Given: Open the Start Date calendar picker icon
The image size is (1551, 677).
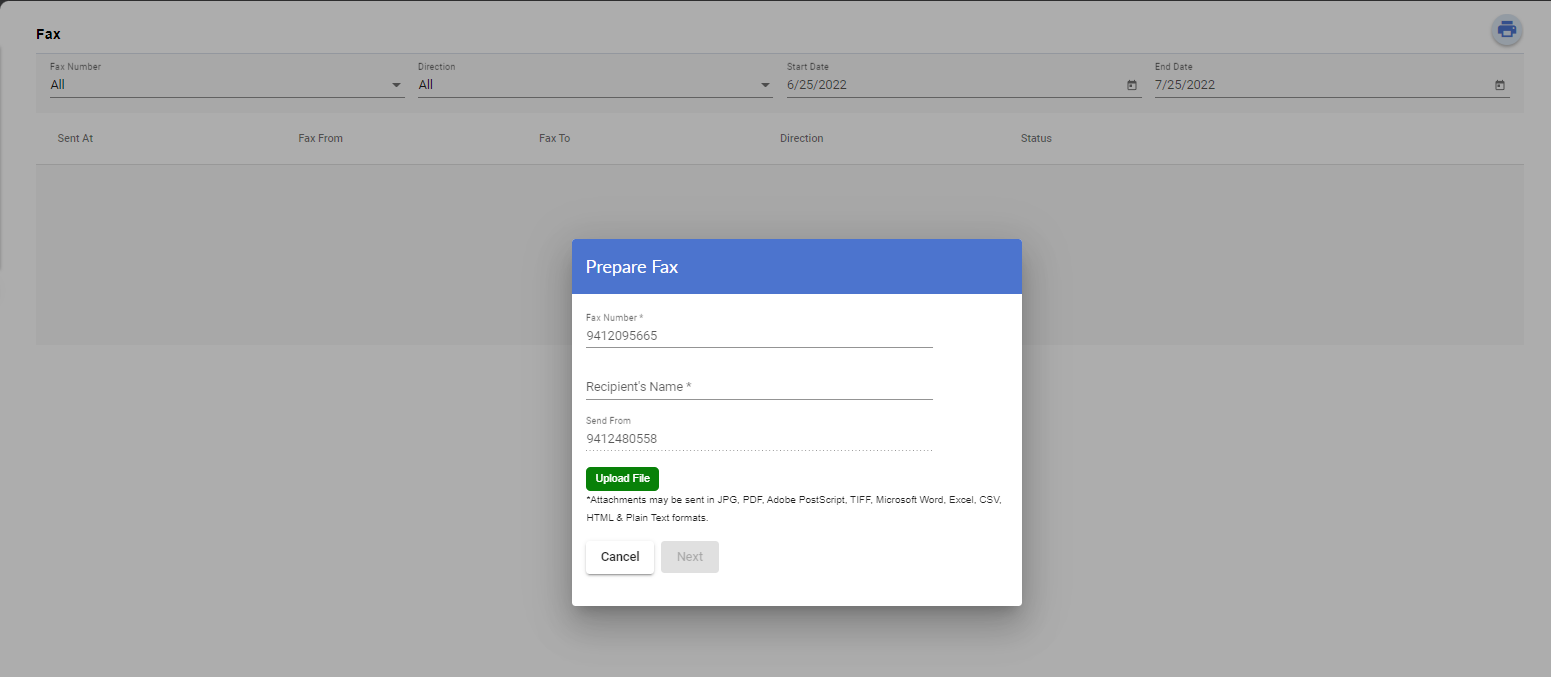Looking at the screenshot, I should (x=1132, y=85).
